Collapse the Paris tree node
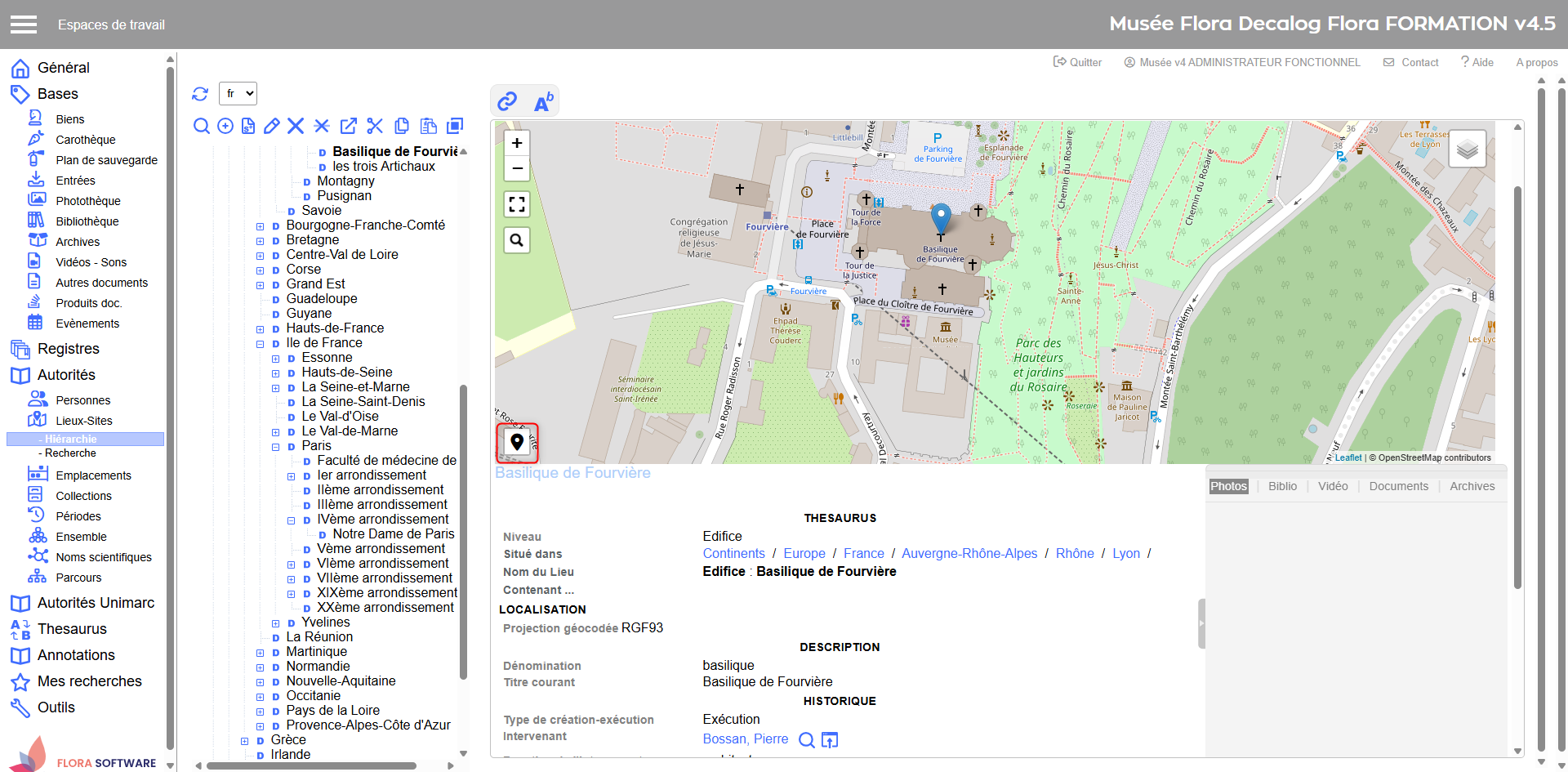 [276, 447]
